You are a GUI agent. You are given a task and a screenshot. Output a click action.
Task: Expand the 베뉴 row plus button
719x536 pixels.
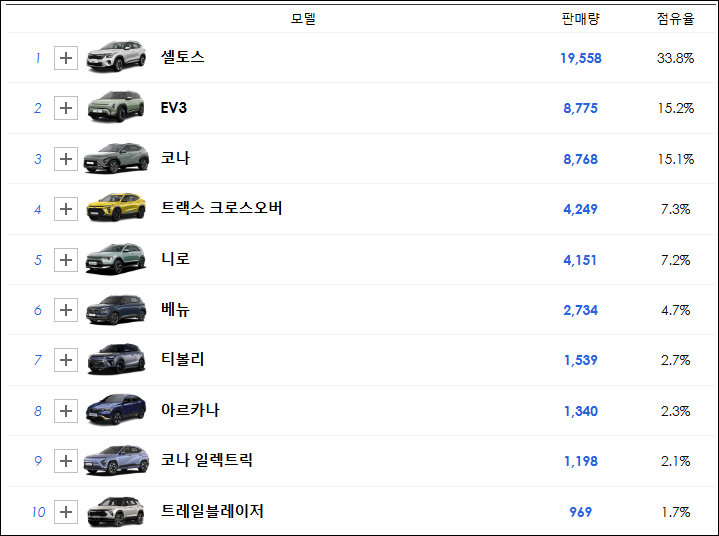point(66,310)
